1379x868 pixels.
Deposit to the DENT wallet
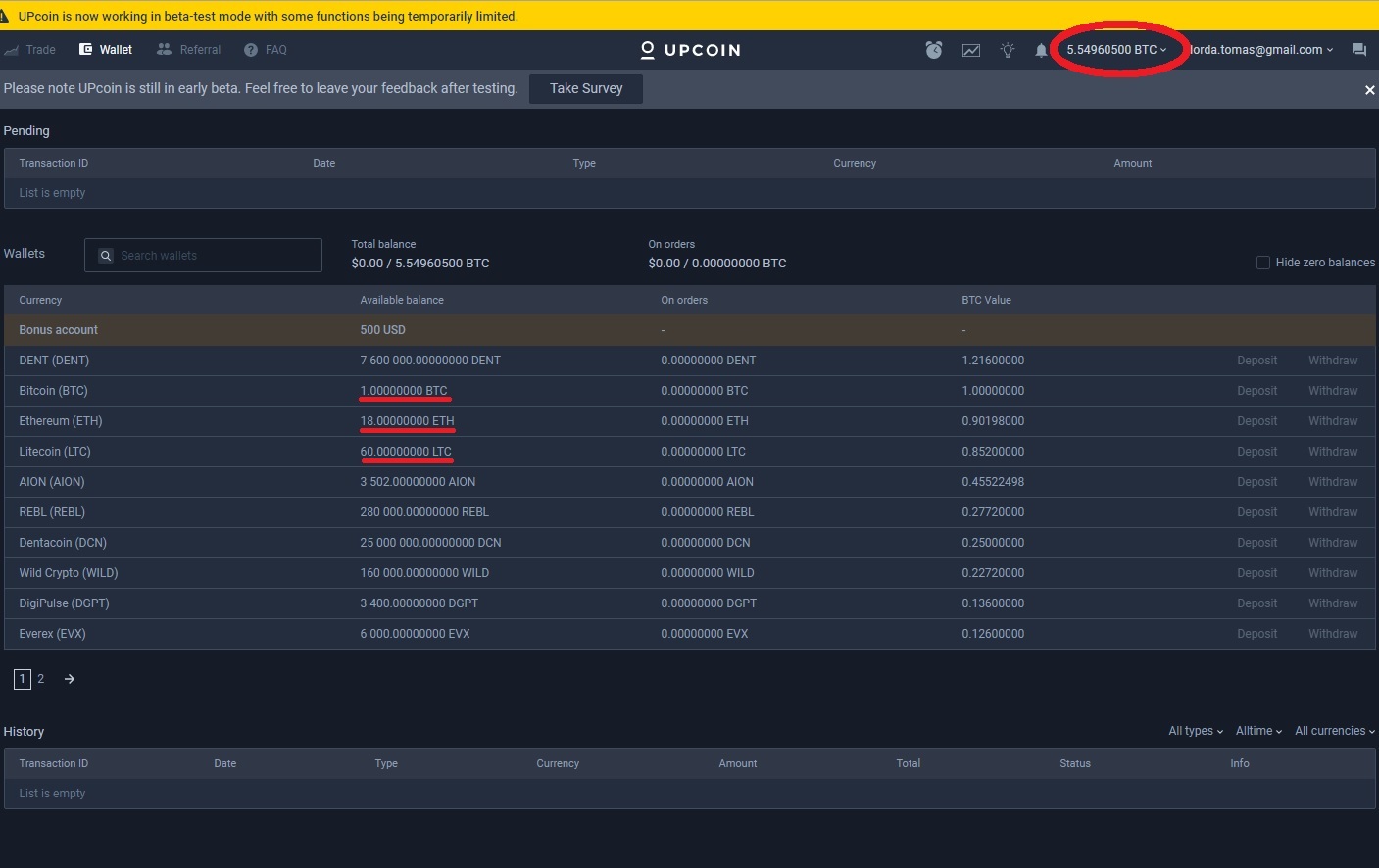pos(1256,361)
